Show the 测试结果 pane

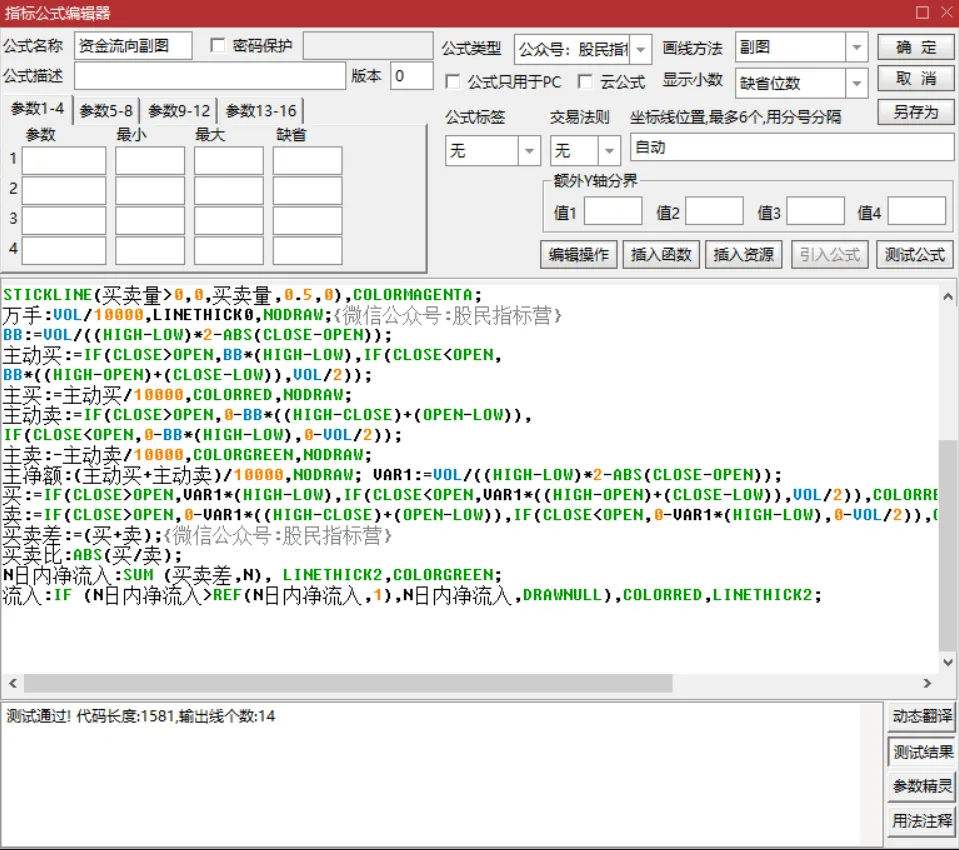pyautogui.click(x=922, y=752)
